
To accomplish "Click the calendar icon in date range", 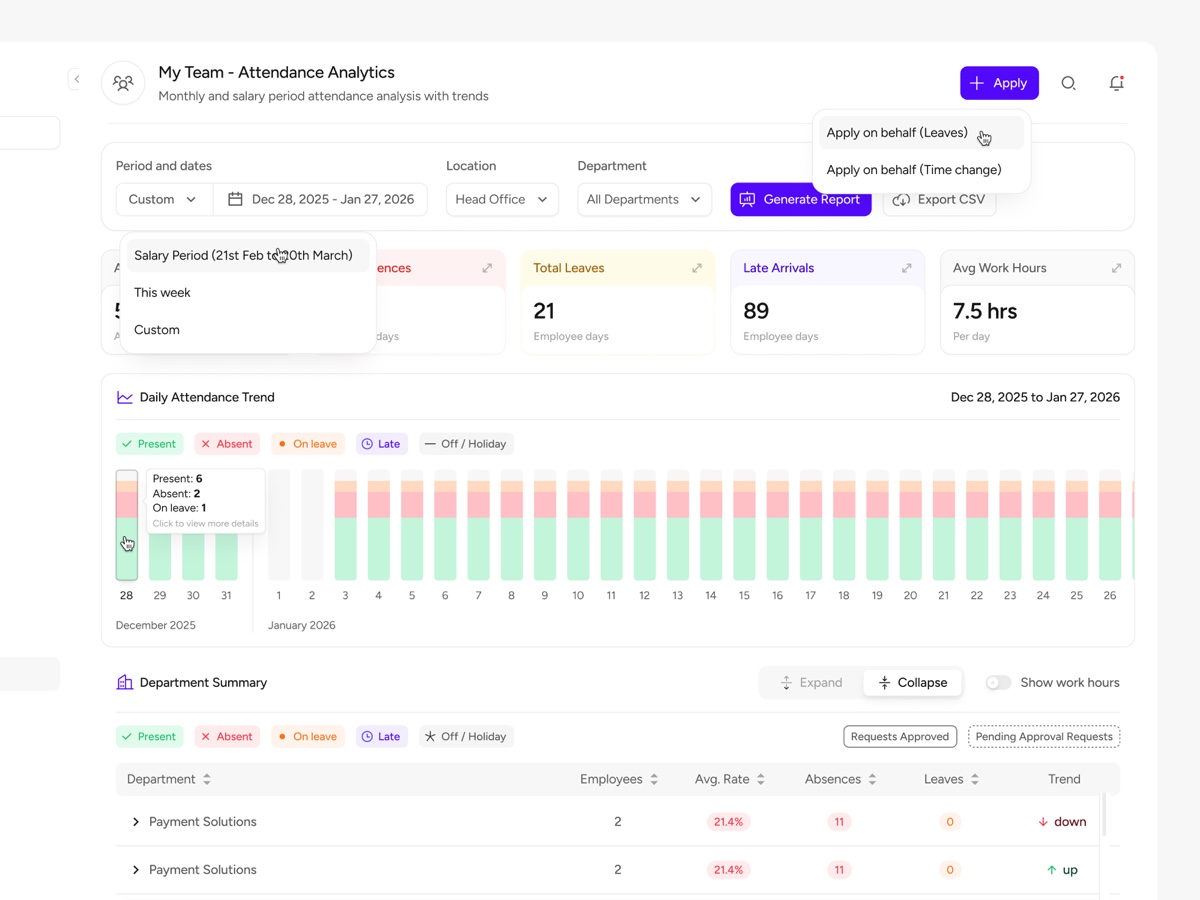I will (235, 199).
